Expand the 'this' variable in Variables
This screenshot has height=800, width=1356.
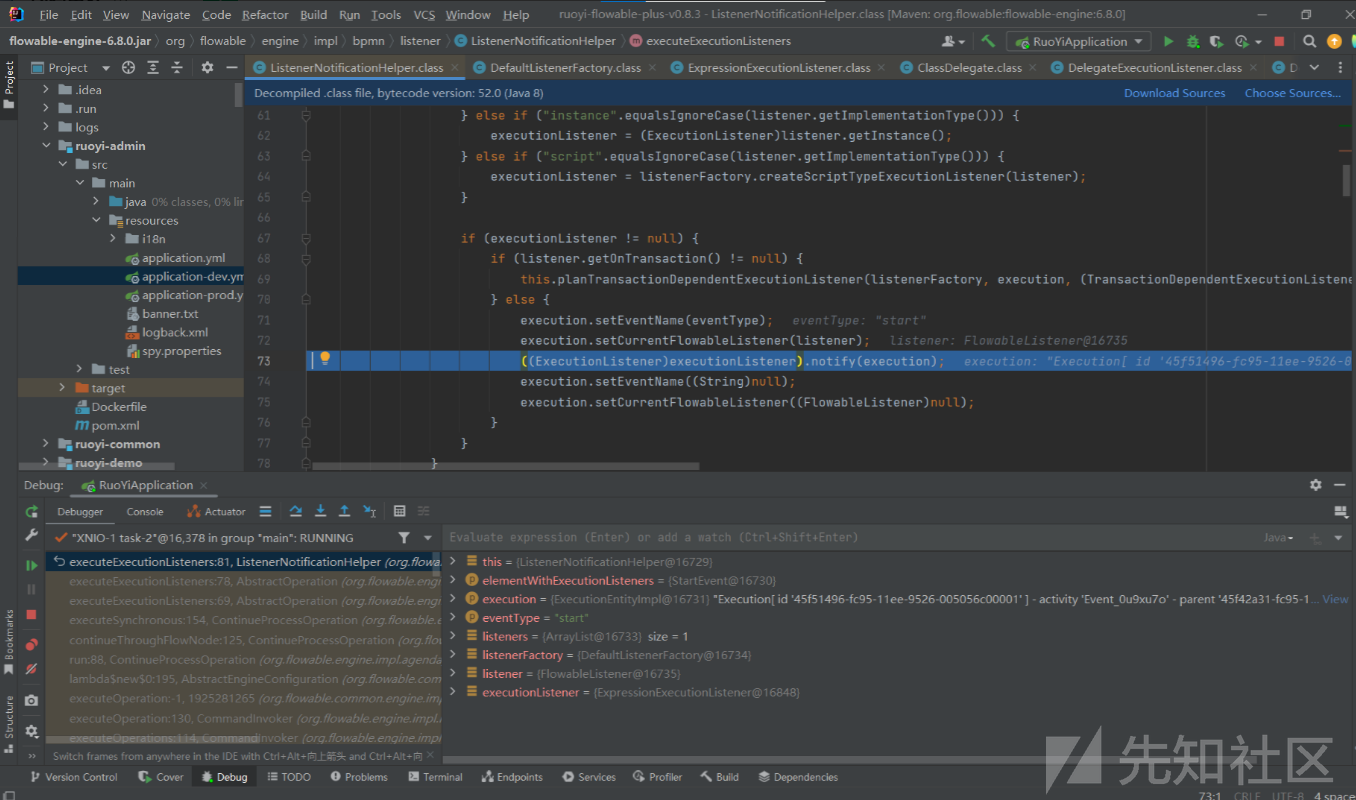[x=453, y=562]
